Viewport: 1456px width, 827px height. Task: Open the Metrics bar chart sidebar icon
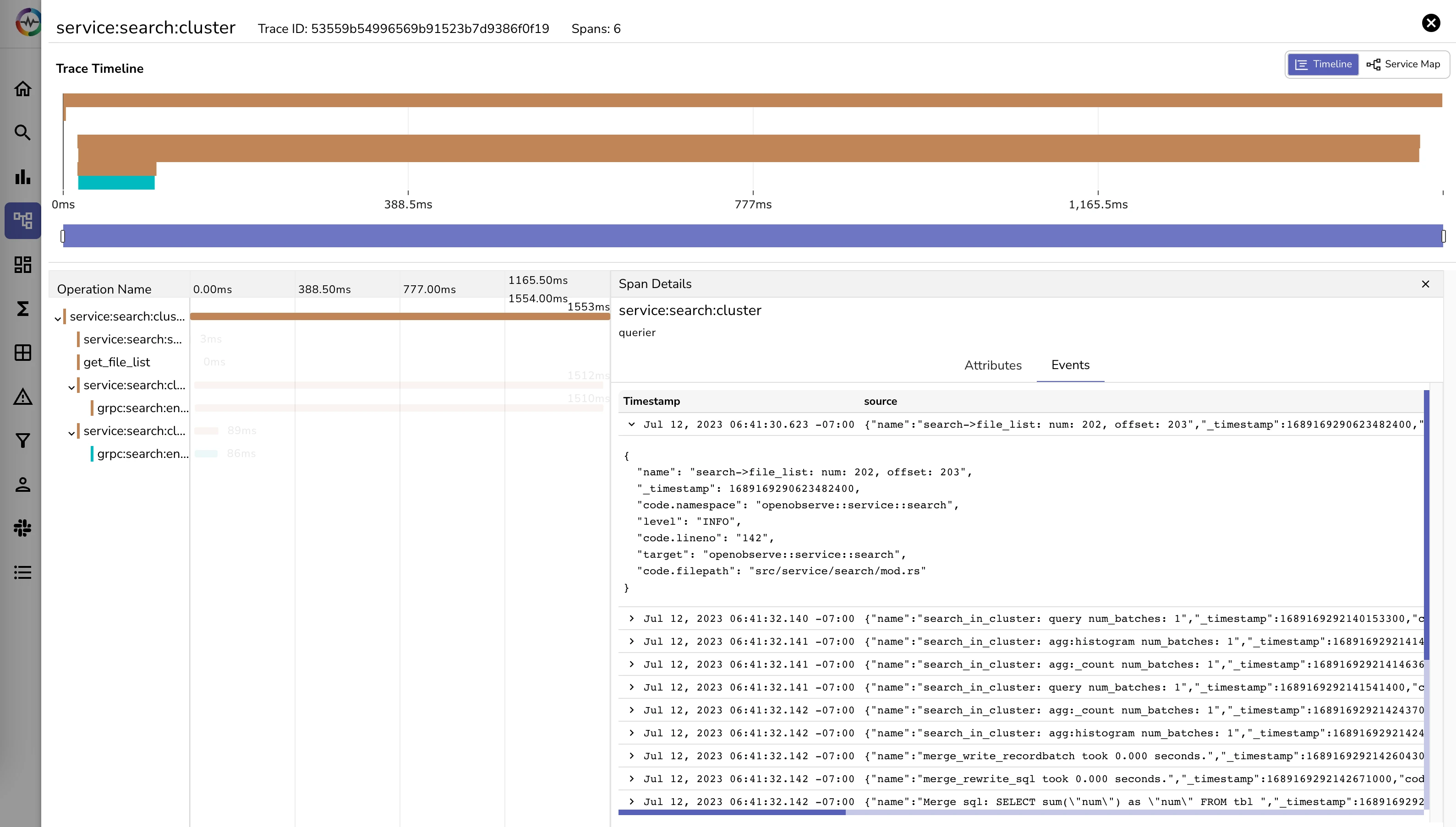click(x=23, y=177)
